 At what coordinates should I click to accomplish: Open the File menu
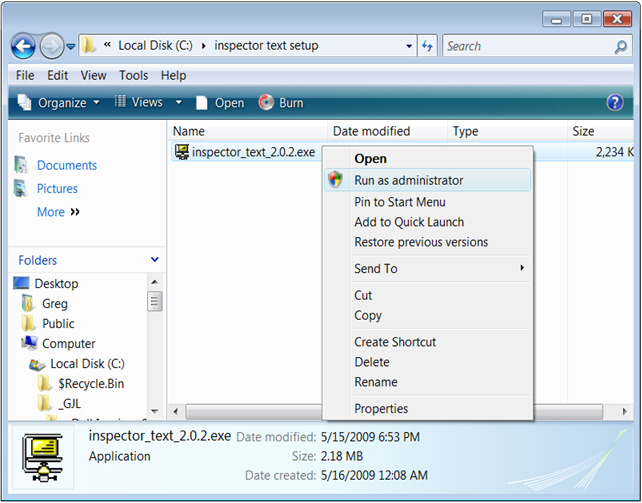click(x=25, y=75)
